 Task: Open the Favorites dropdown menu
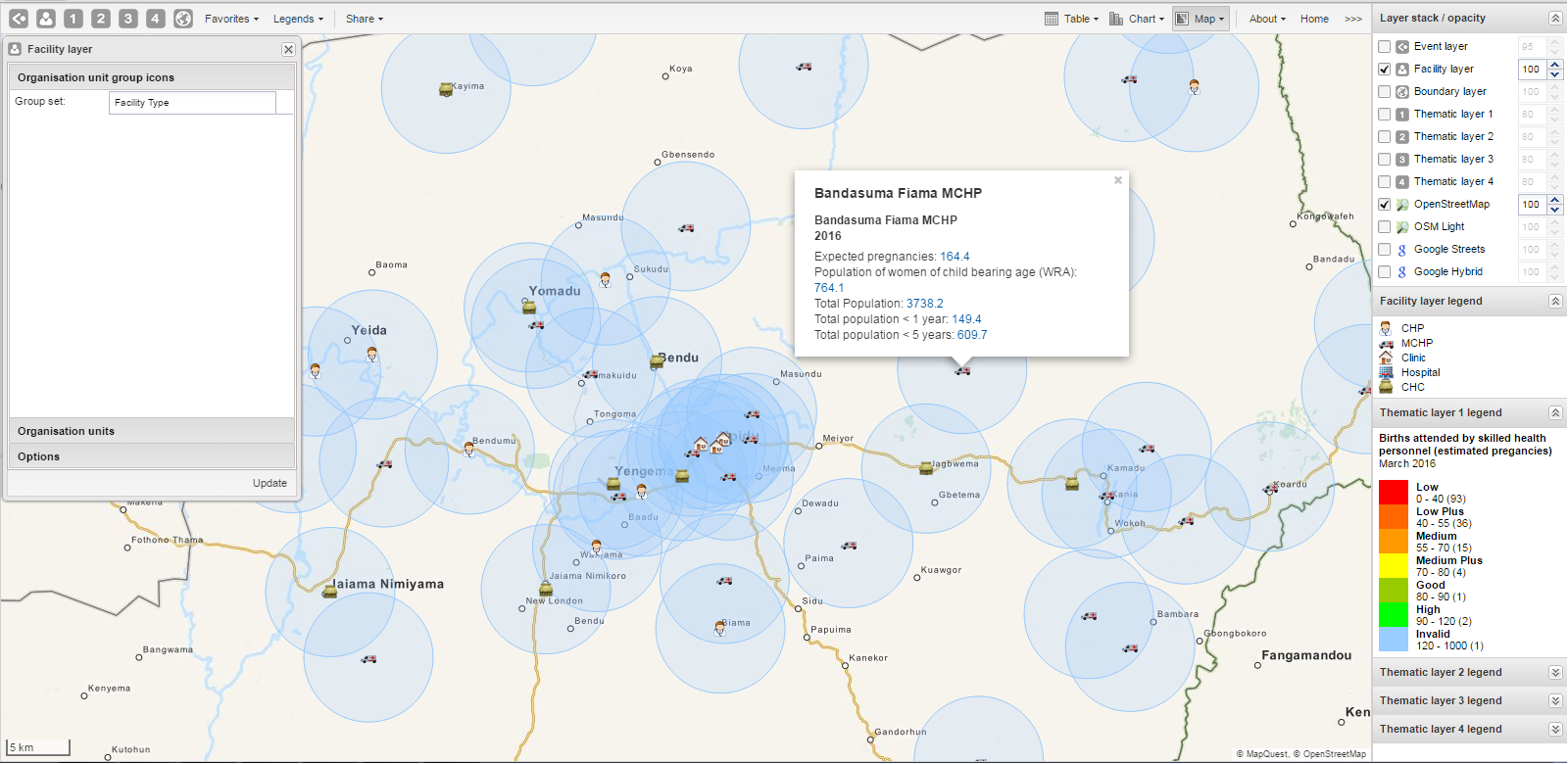(231, 19)
